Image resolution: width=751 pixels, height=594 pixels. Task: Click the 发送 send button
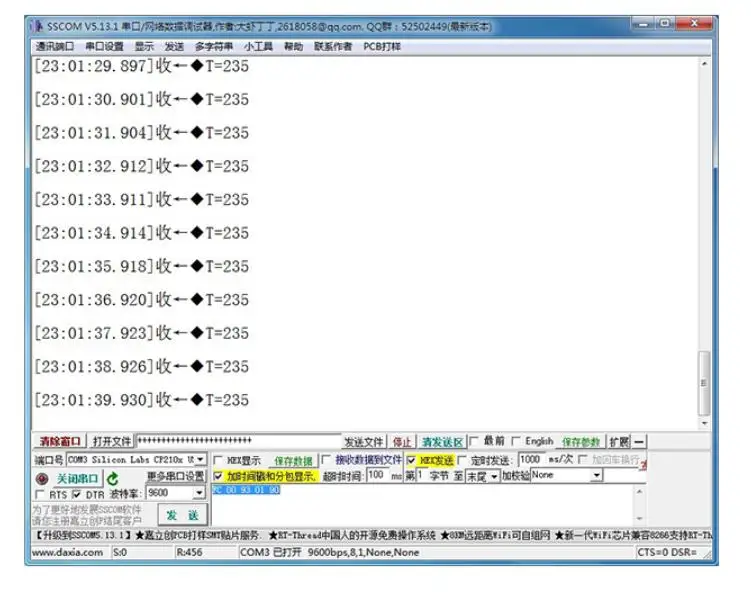point(183,515)
